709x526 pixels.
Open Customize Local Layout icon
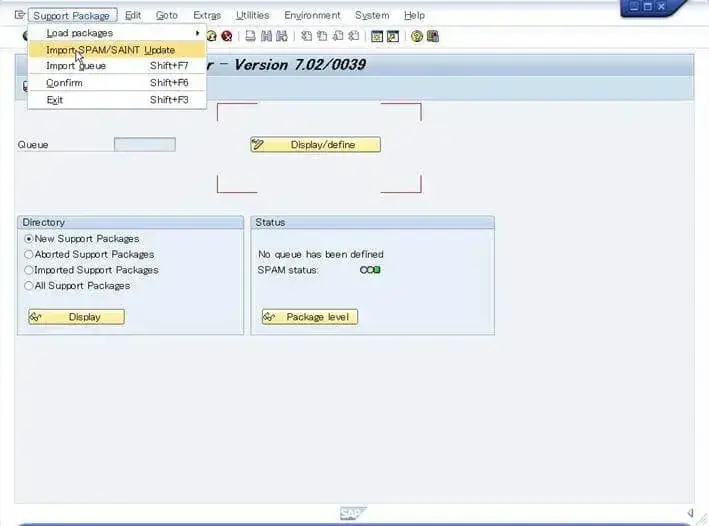pos(433,36)
